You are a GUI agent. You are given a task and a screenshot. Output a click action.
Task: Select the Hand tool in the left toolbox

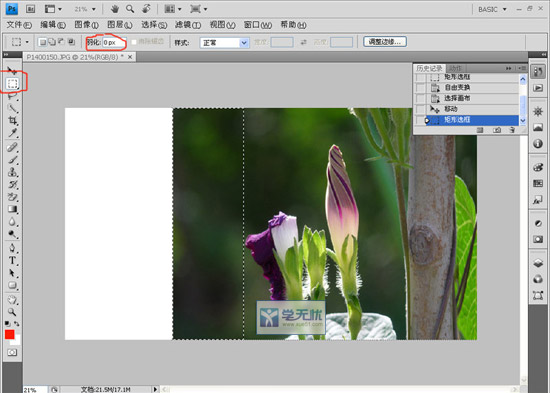[12, 299]
